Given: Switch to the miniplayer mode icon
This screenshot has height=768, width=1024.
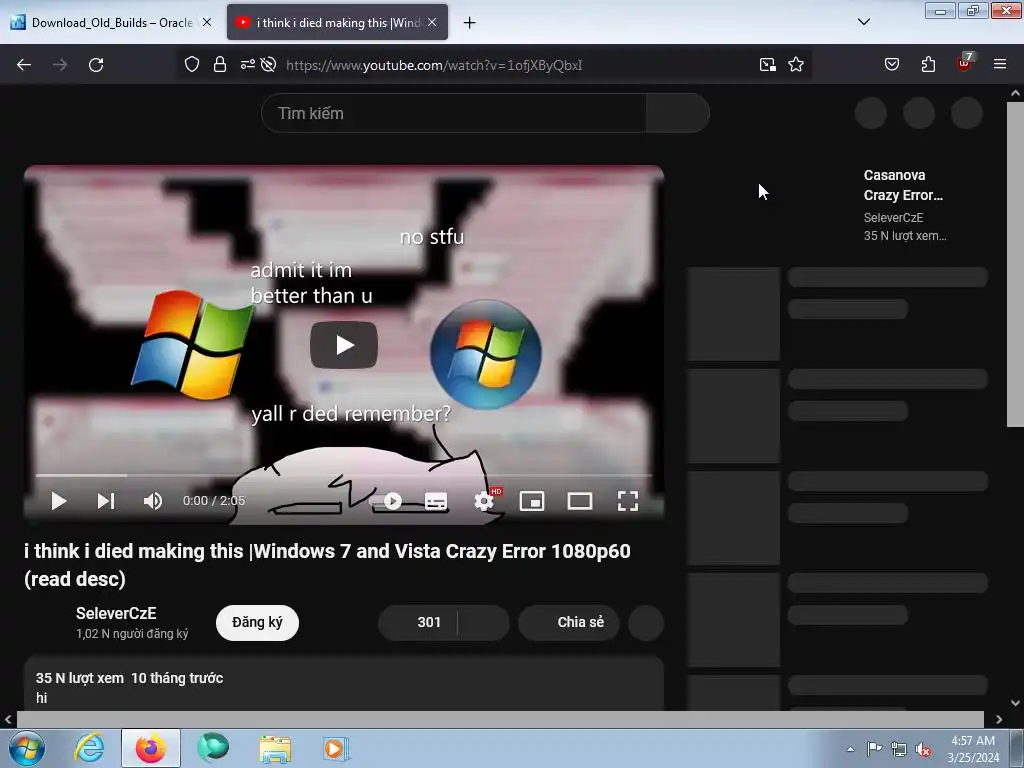Looking at the screenshot, I should click(x=532, y=501).
